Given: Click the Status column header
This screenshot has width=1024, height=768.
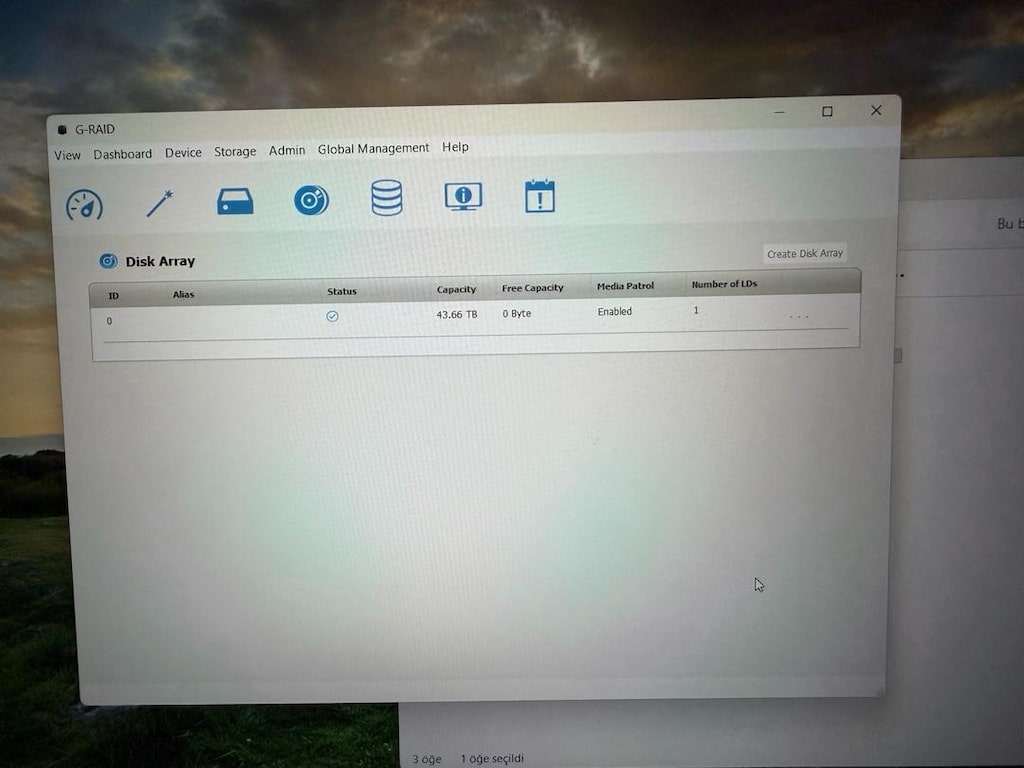Looking at the screenshot, I should pos(342,291).
